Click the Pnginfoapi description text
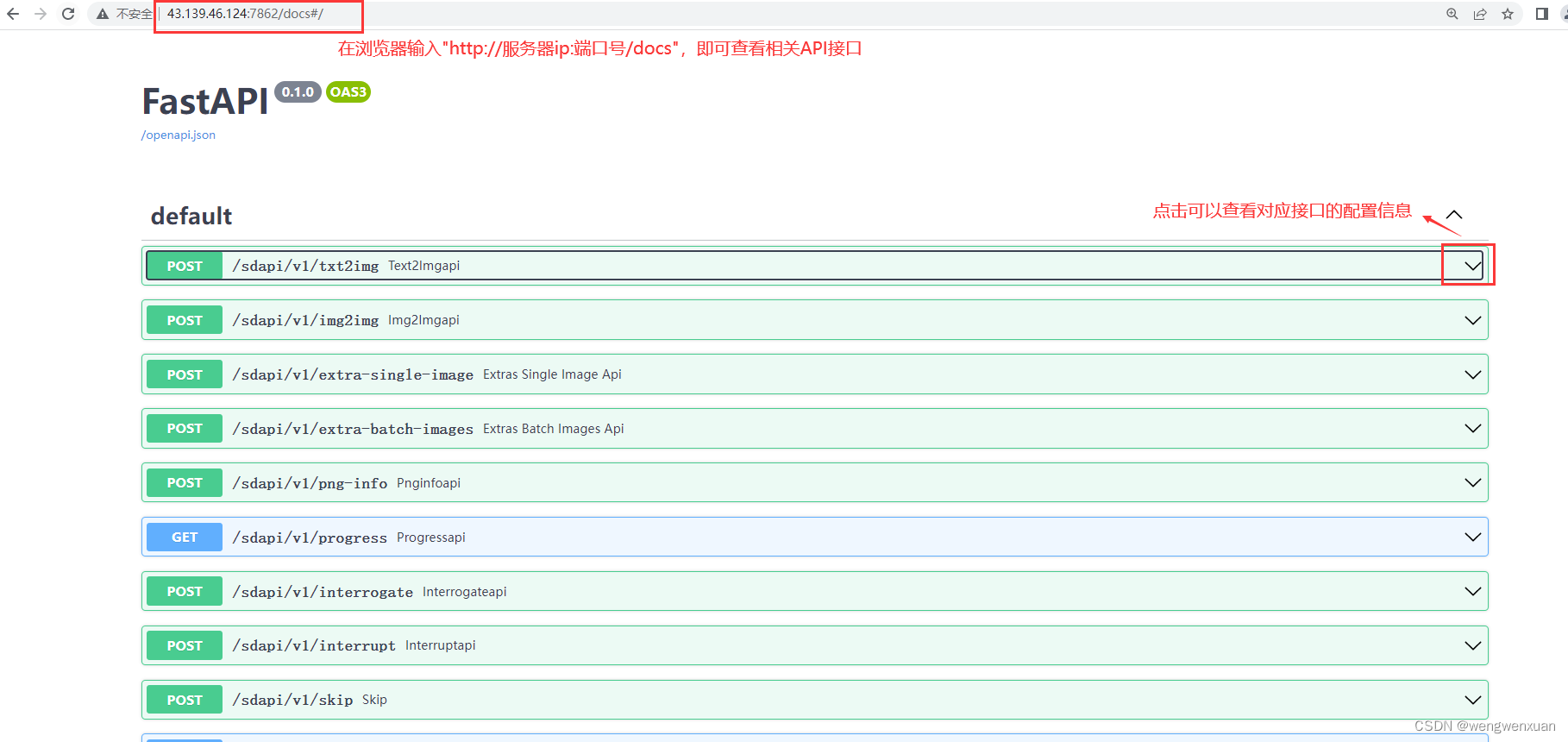This screenshot has width=1568, height=742. click(429, 483)
